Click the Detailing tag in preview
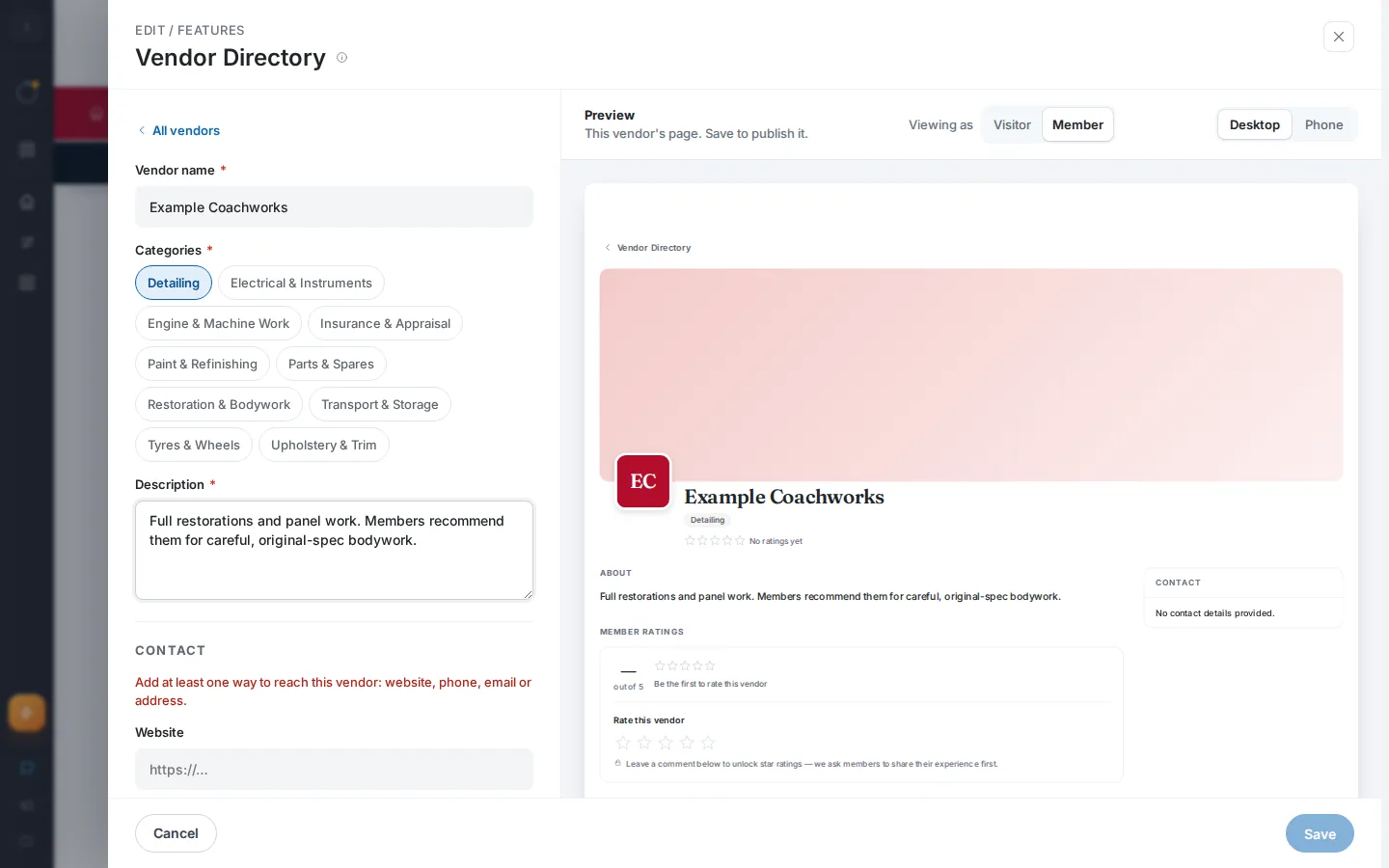The height and width of the screenshot is (868, 1389). pos(707,520)
